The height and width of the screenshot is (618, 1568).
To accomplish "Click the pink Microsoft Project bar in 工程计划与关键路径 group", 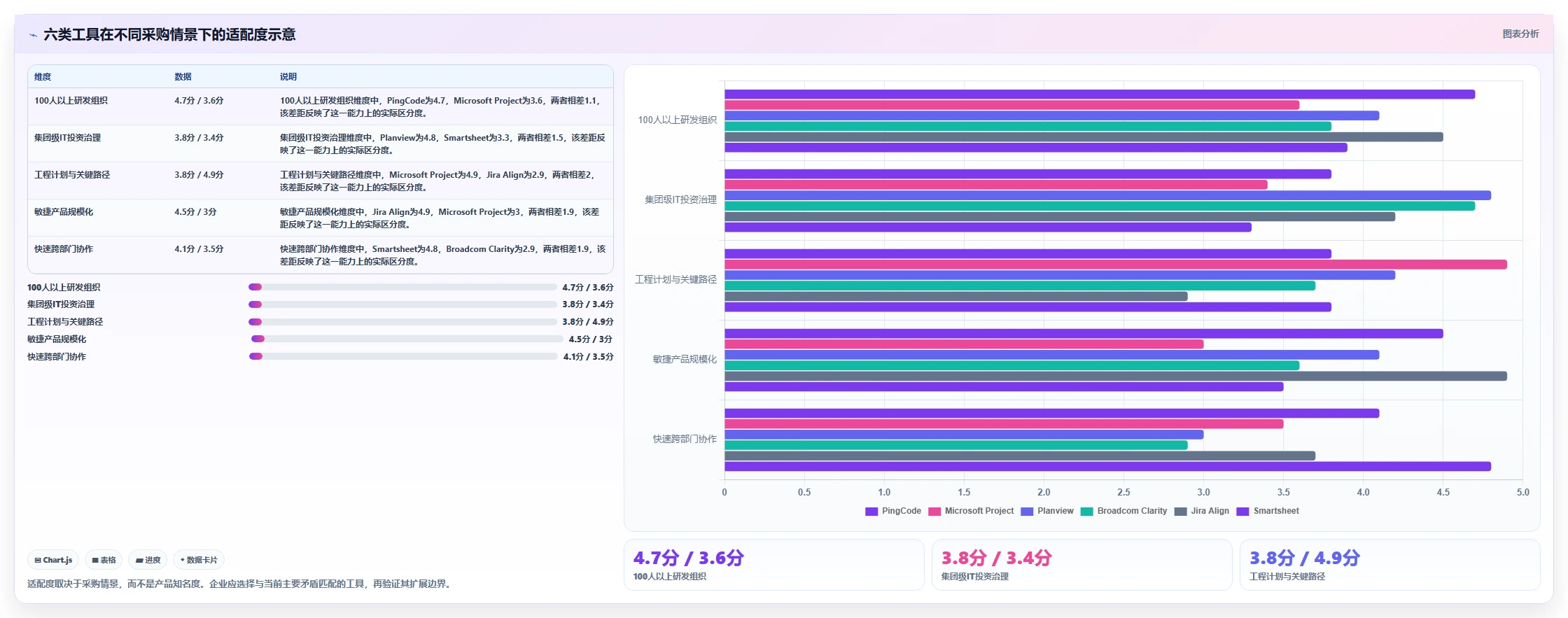I will tap(1116, 265).
